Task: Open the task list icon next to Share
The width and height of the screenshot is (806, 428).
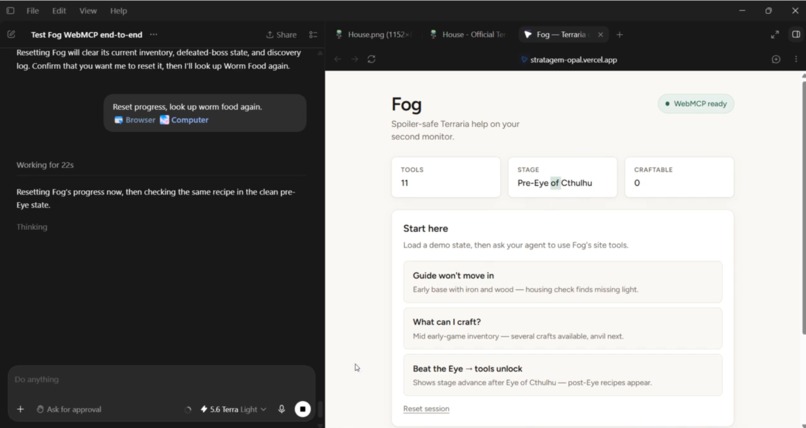Action: 313,35
